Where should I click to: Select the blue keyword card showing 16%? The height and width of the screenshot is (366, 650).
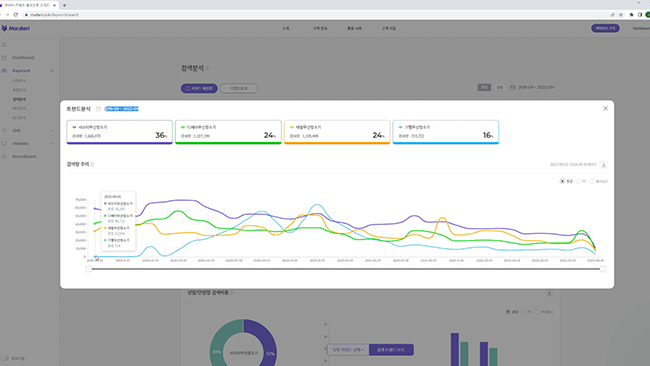click(x=446, y=132)
